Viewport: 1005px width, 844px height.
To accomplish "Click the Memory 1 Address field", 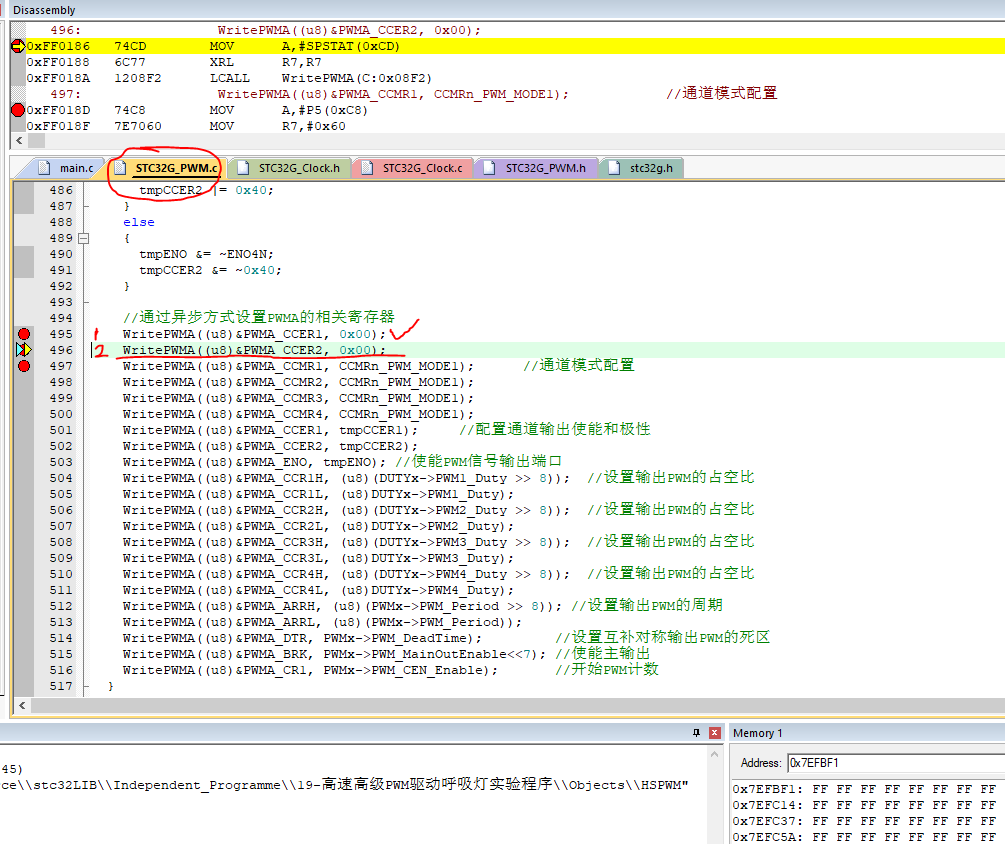I will tap(895, 763).
